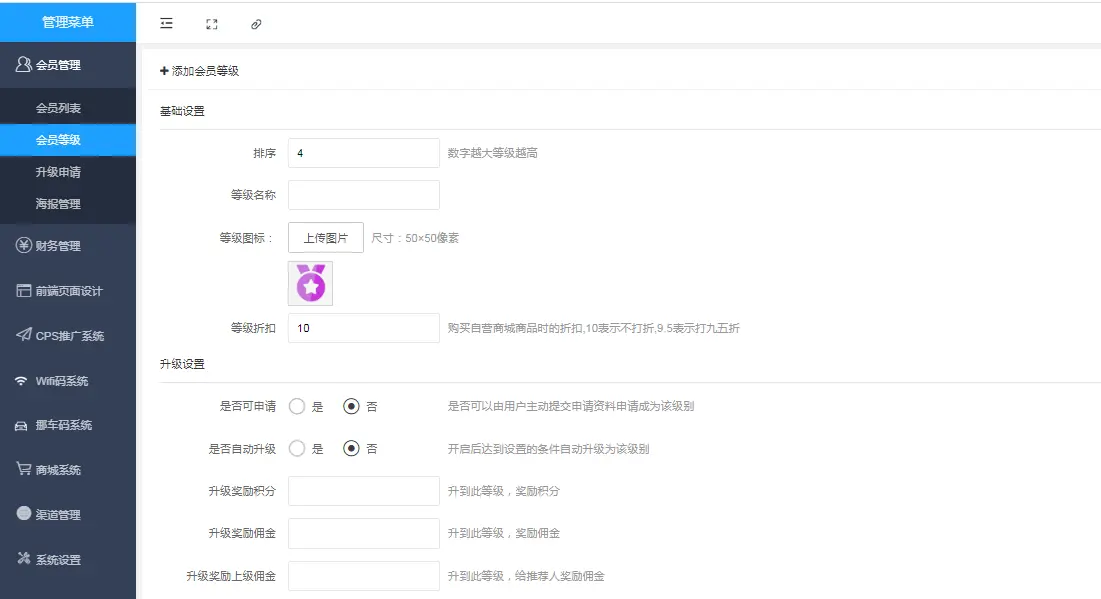
Task: Expand the 商城系统 menu section
Action: 68,470
